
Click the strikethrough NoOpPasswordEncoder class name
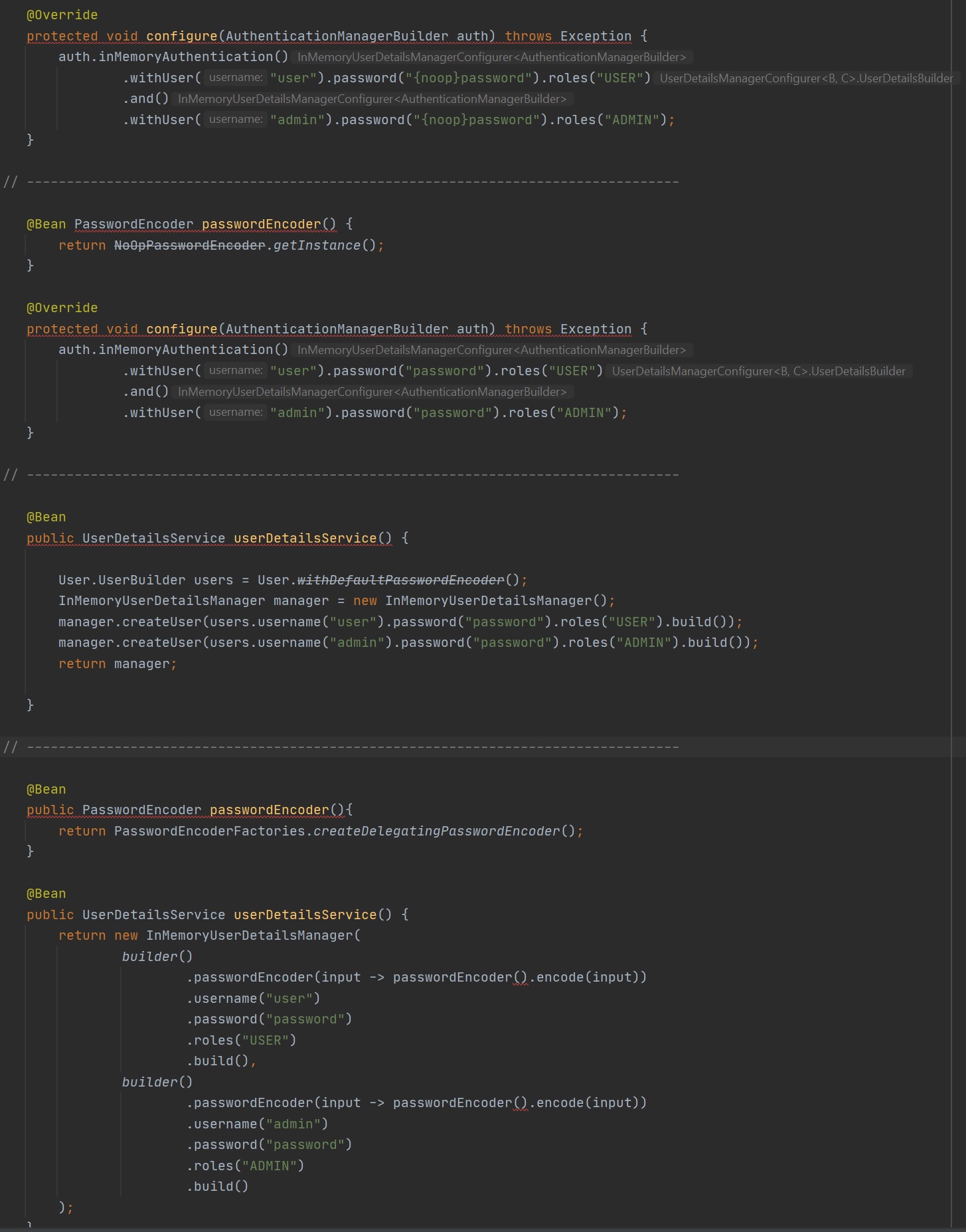pyautogui.click(x=189, y=246)
